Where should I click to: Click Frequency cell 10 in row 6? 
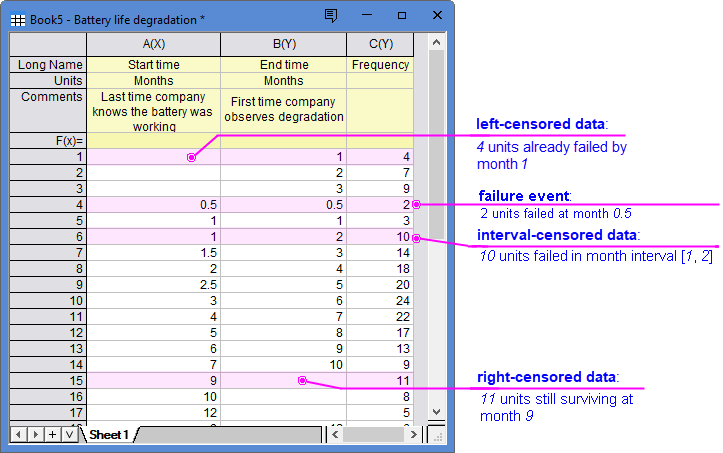point(380,237)
